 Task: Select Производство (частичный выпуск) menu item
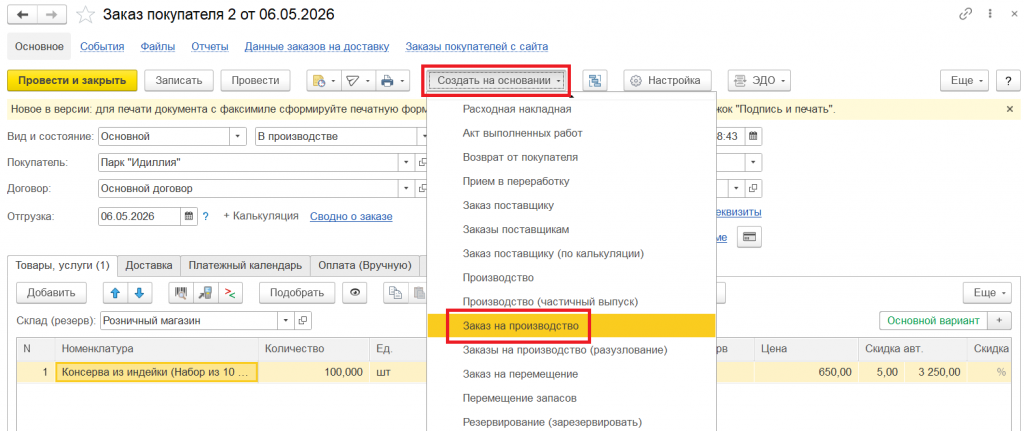(571, 302)
